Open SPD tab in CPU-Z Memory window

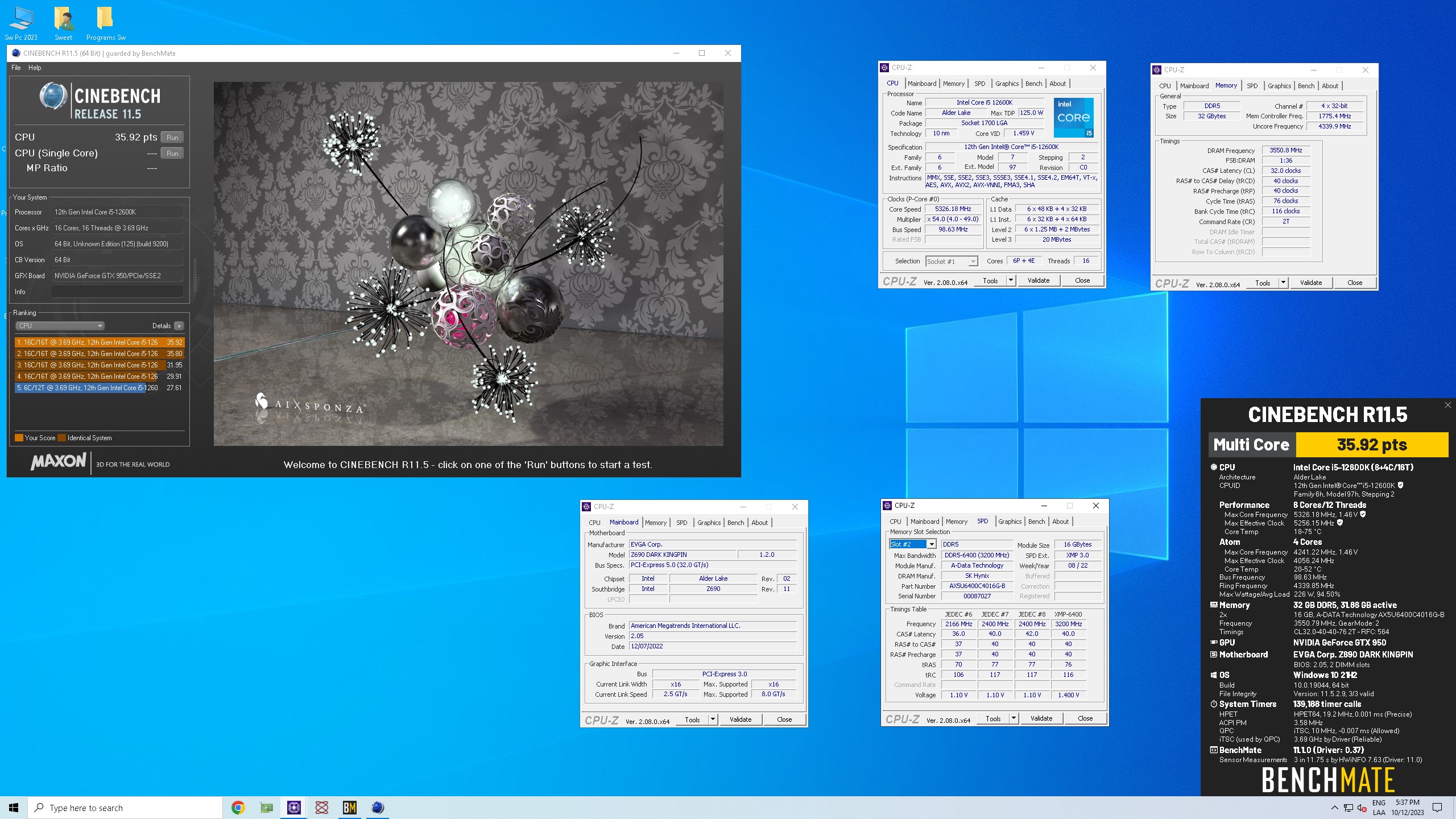point(1252,86)
